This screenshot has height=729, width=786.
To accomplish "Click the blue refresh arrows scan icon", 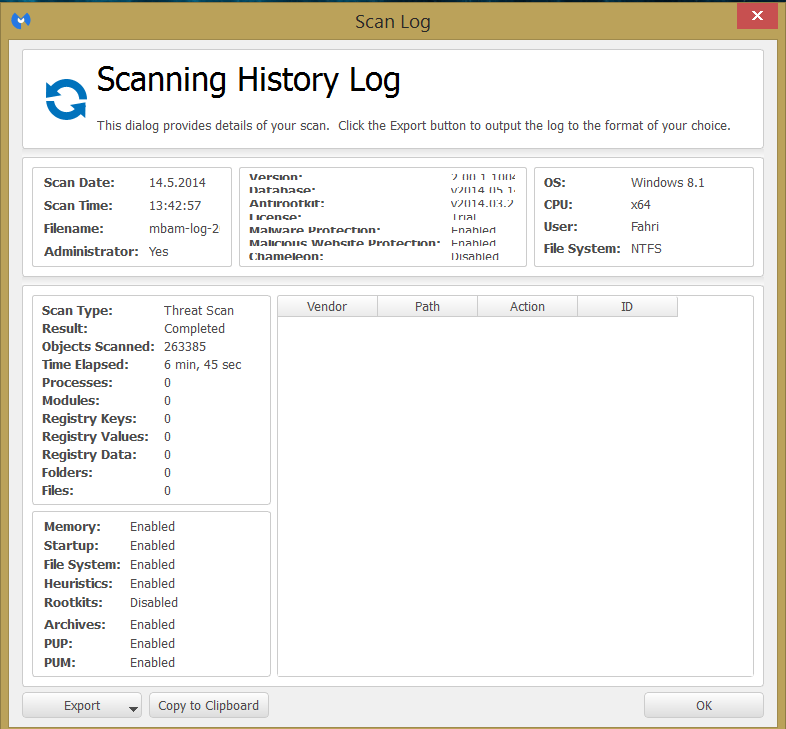I will [66, 99].
